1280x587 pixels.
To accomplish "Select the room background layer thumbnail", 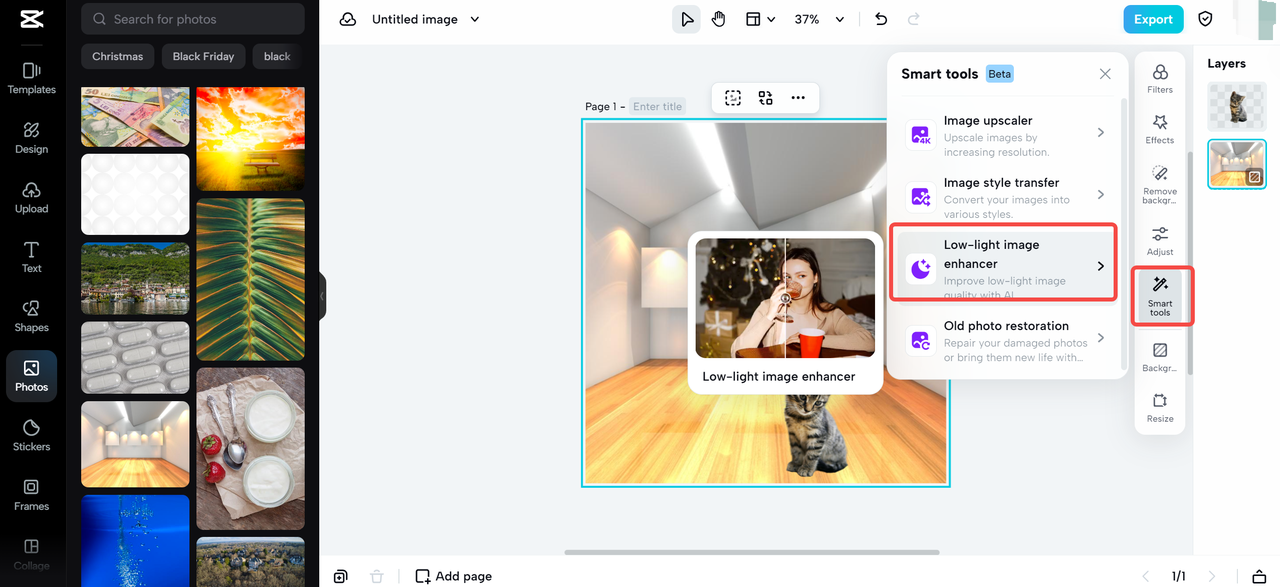I will (x=1237, y=164).
